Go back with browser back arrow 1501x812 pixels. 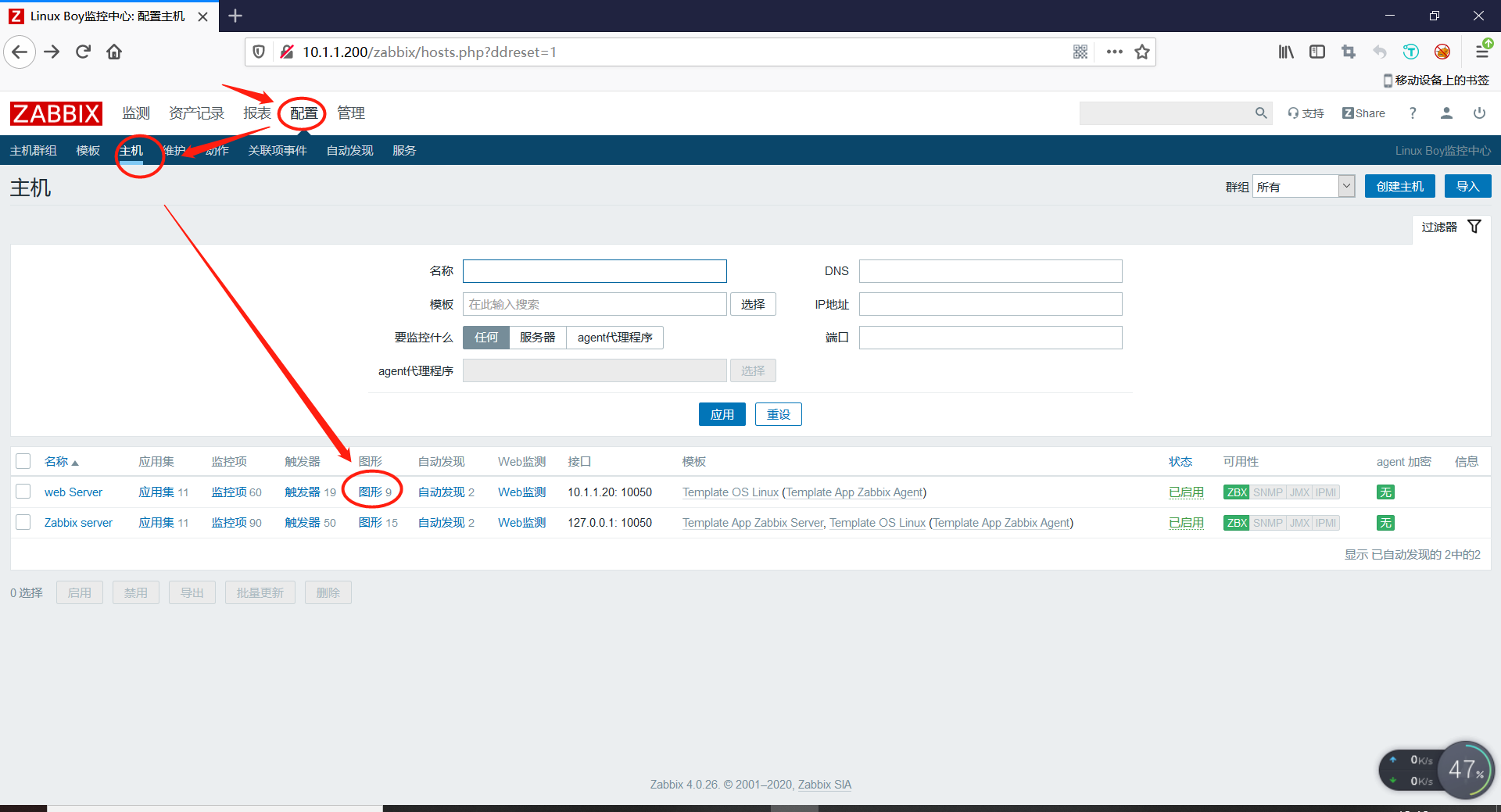point(20,52)
